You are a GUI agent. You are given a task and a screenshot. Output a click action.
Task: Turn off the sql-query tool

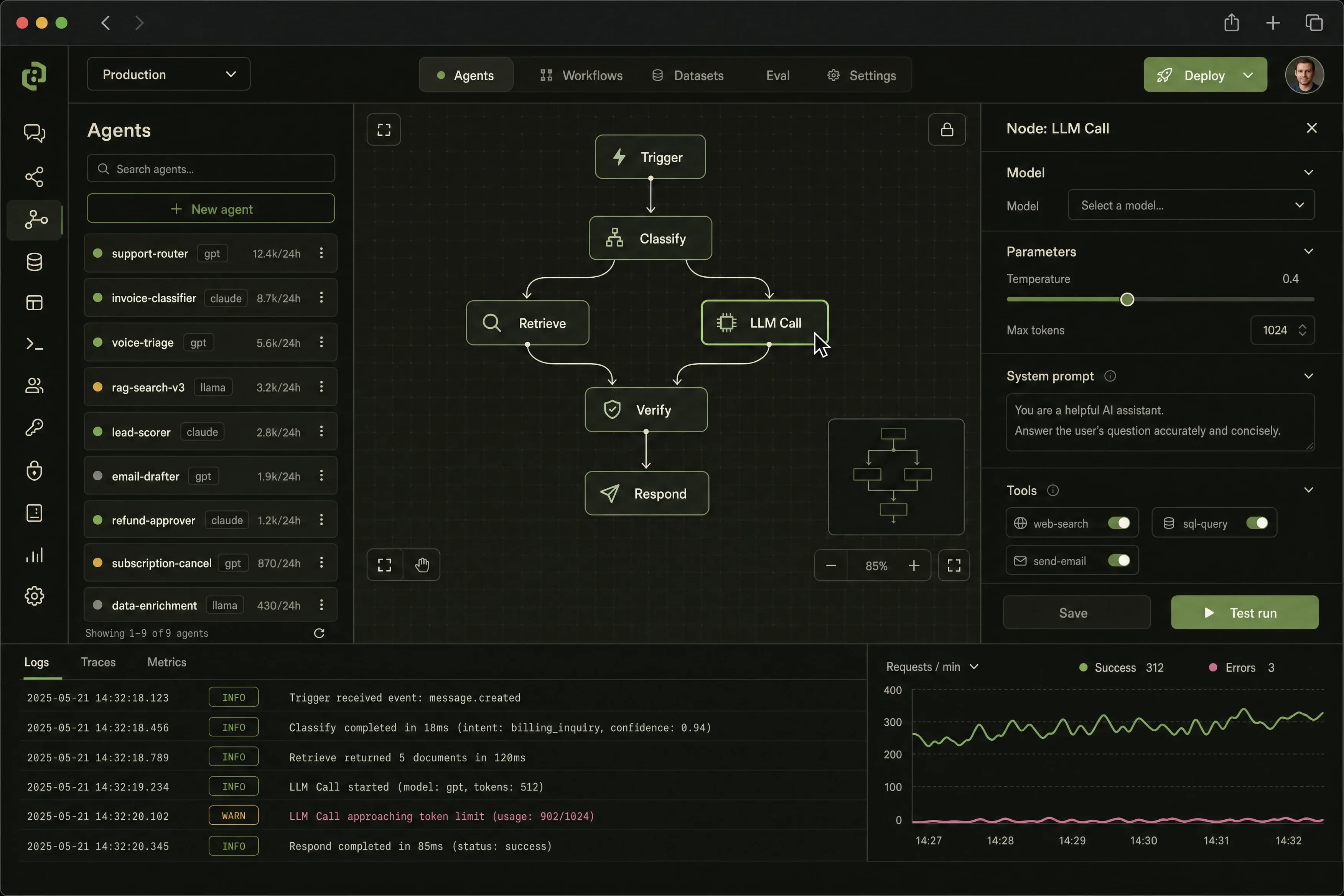(1257, 523)
